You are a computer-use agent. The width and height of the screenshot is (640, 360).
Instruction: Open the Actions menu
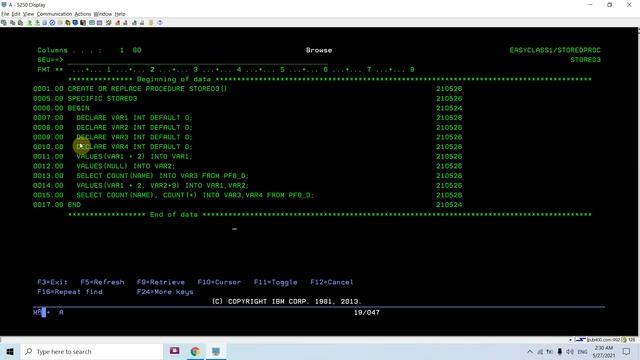[82, 14]
